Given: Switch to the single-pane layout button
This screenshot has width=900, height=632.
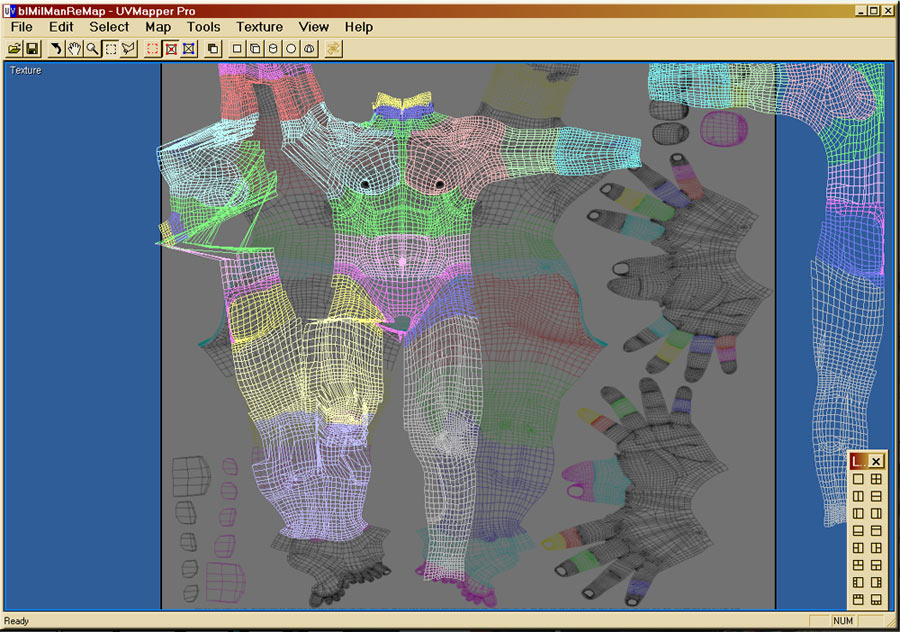Looking at the screenshot, I should (858, 479).
